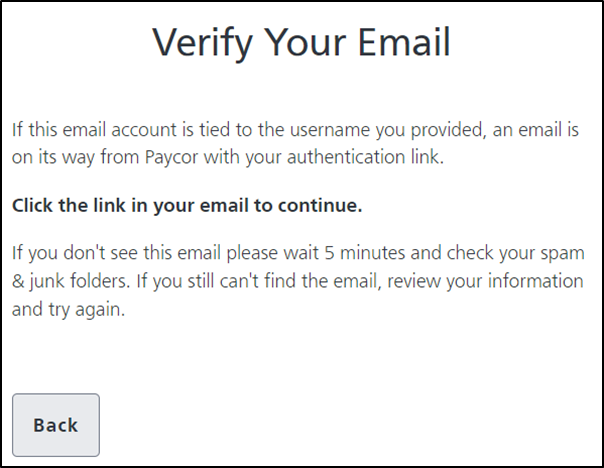
Task: Click the Verify Your Email heading
Action: (301, 43)
